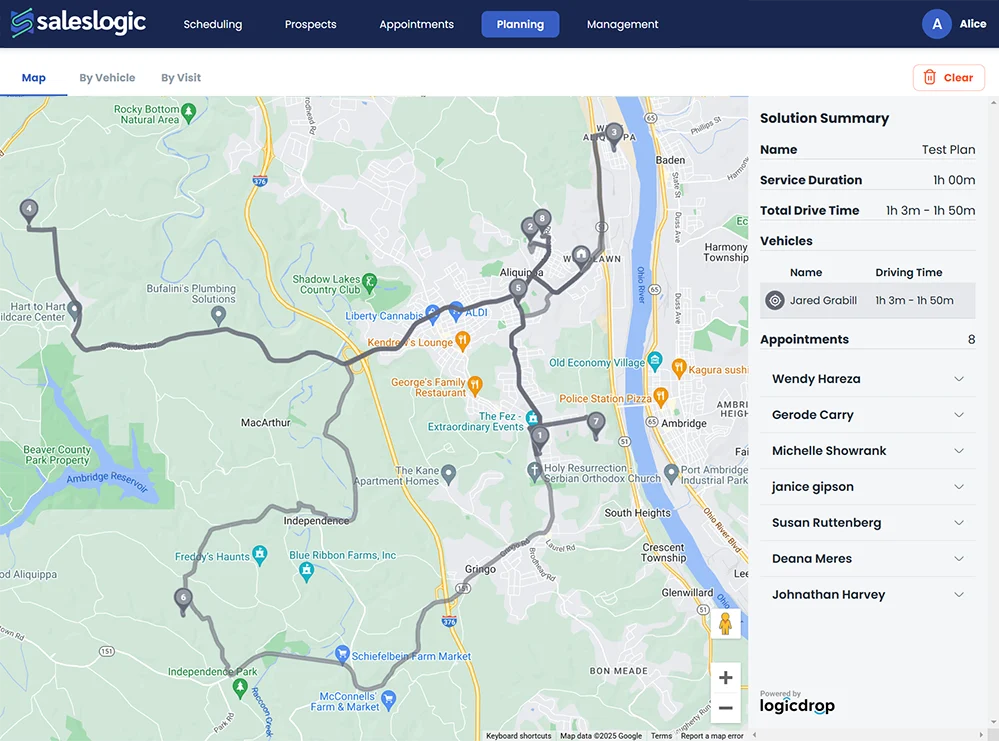Expand Wendy Hareza appointment details

pyautogui.click(x=959, y=379)
